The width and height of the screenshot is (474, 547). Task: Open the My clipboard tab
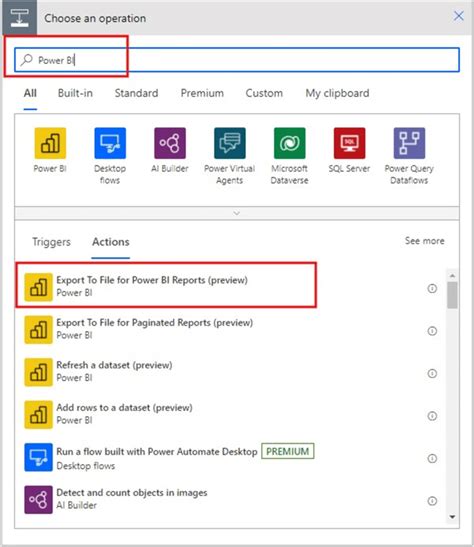point(337,93)
